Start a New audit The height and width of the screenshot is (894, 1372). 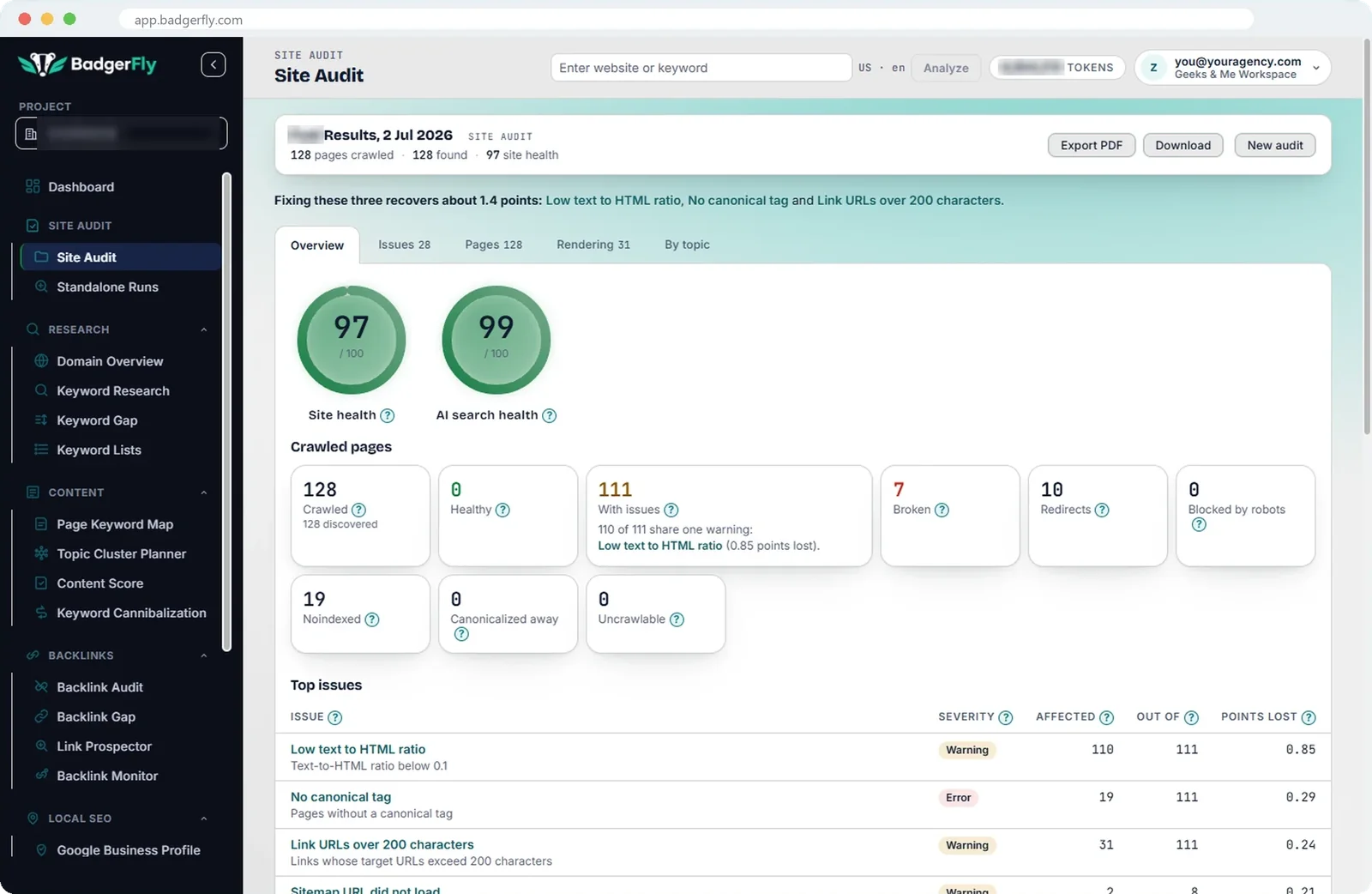point(1275,145)
